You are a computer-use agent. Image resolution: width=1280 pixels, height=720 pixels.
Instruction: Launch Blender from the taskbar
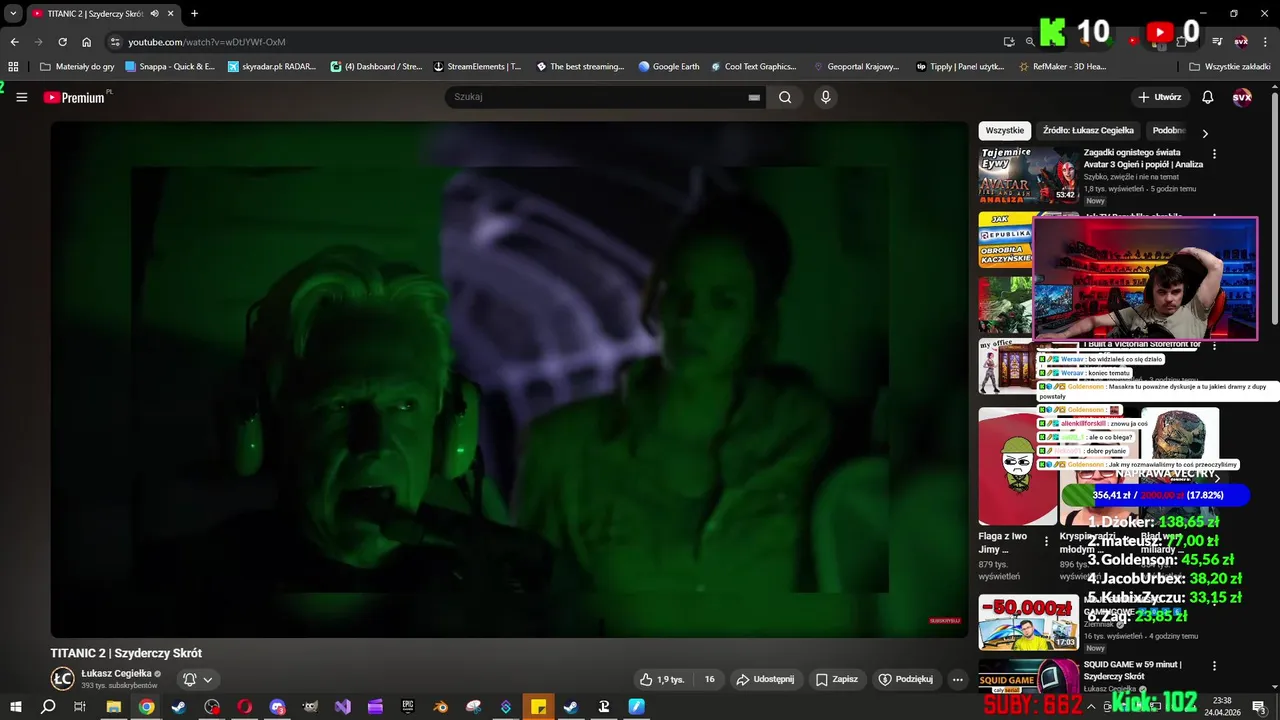point(441,706)
